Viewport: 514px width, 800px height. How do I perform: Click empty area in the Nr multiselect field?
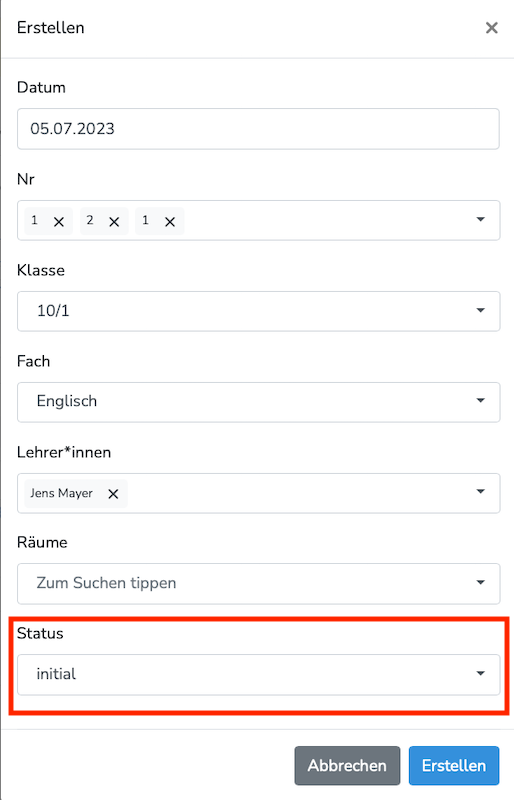(x=327, y=220)
